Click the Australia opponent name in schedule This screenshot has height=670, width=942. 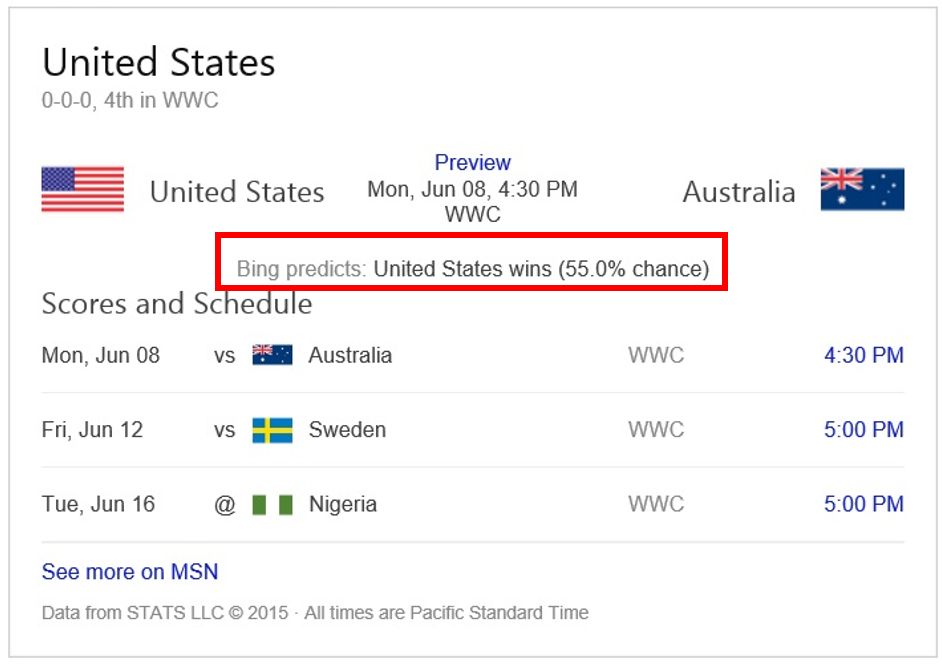point(350,355)
